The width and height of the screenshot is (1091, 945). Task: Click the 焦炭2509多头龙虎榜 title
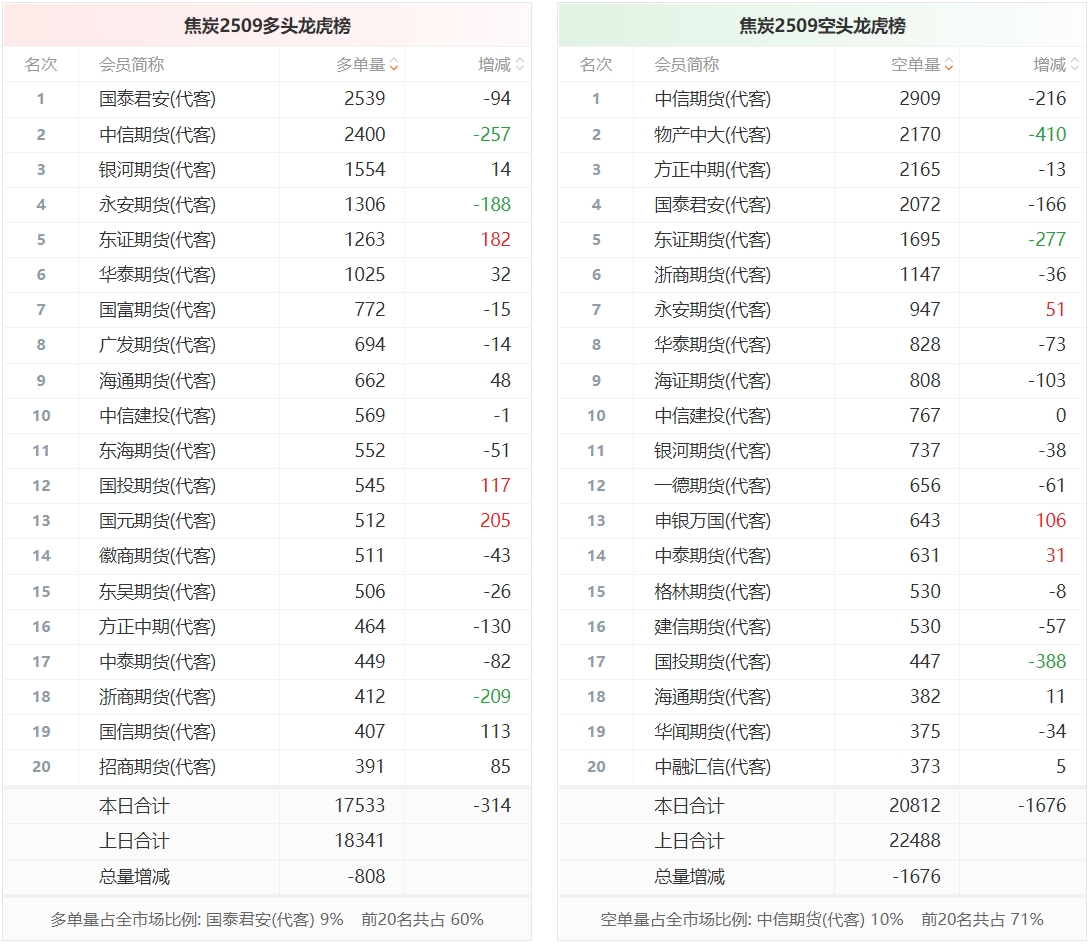(267, 26)
